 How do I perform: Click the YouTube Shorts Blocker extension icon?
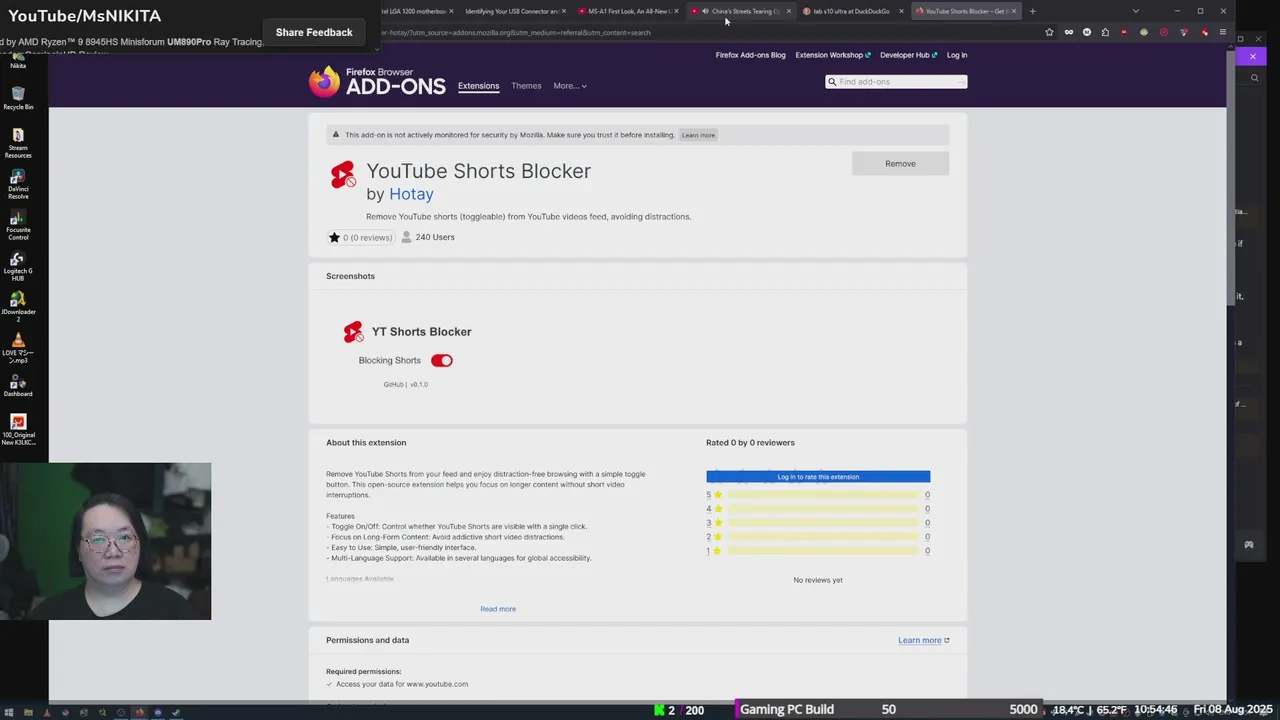coord(343,175)
